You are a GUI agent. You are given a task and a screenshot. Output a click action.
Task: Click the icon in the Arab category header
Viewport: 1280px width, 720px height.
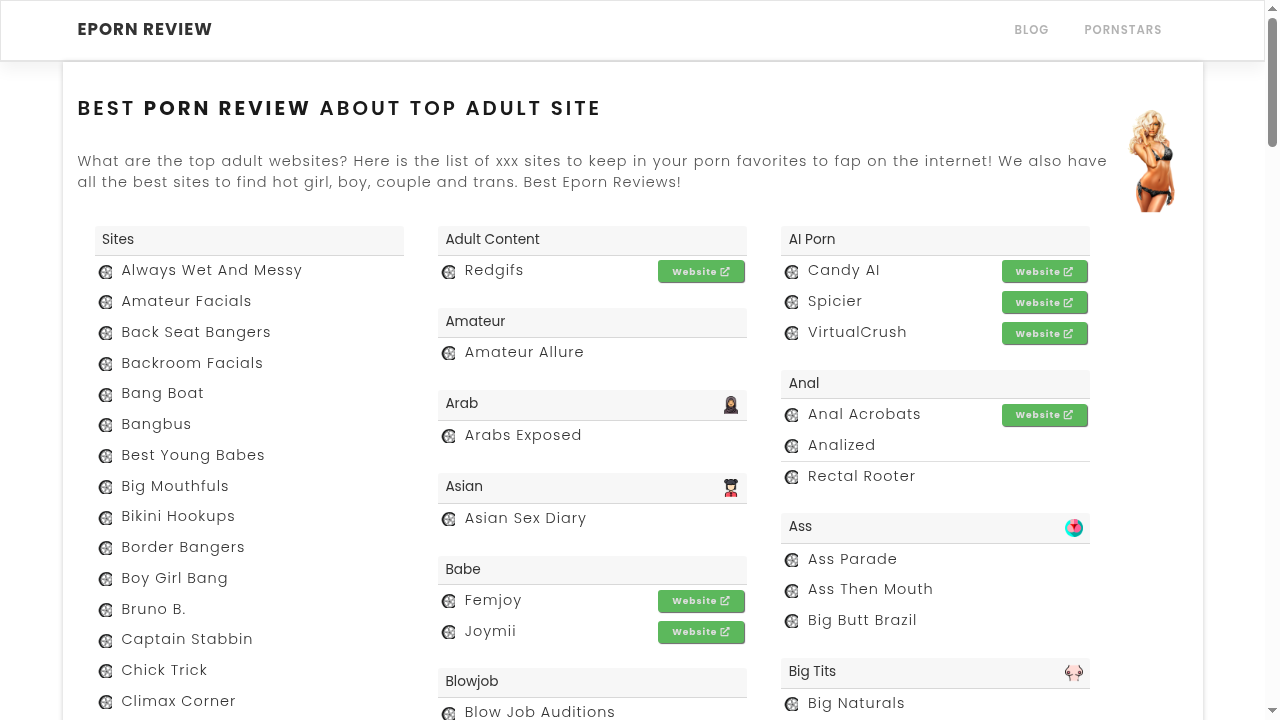(731, 405)
